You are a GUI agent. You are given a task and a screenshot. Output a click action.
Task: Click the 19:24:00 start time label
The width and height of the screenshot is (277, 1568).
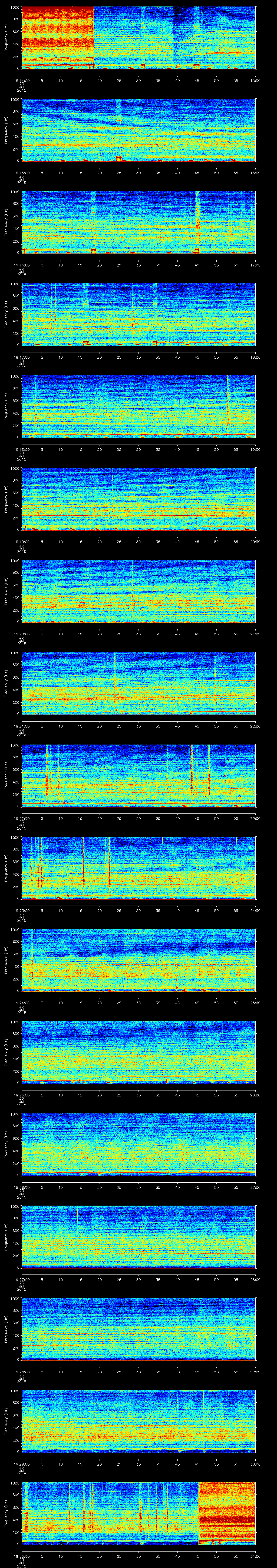[21, 1003]
